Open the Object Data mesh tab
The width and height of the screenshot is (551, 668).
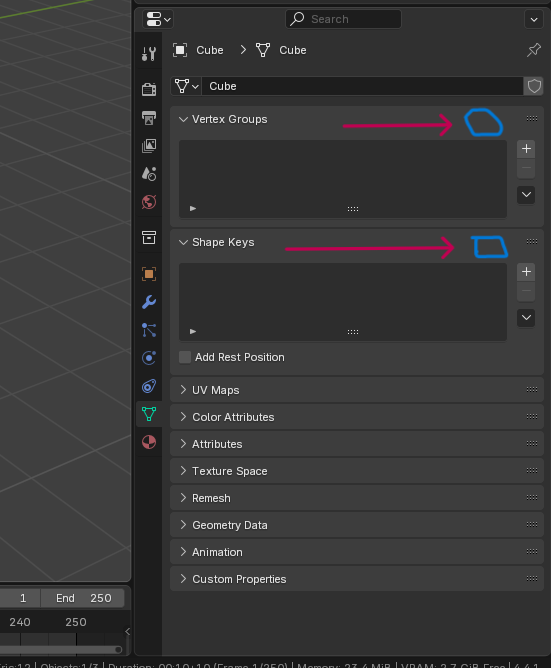[x=149, y=414]
